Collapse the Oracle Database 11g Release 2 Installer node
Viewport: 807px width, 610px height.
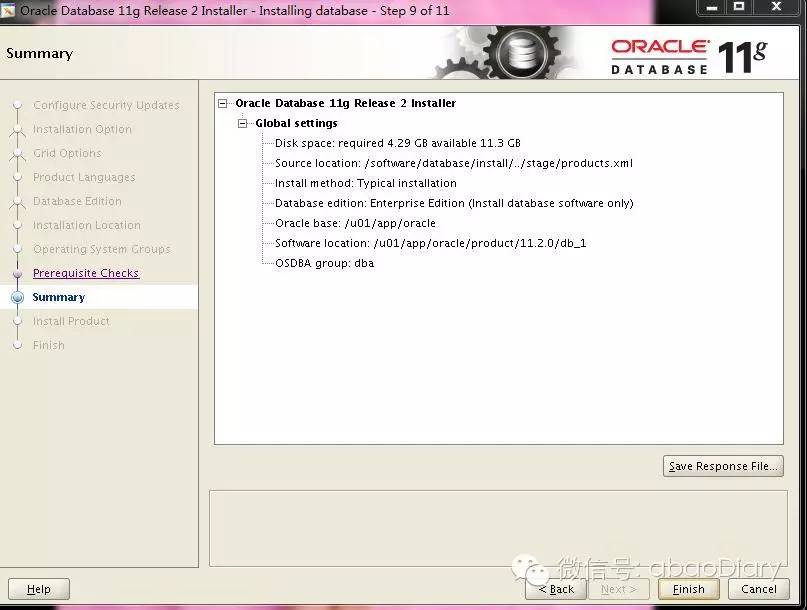[x=222, y=103]
